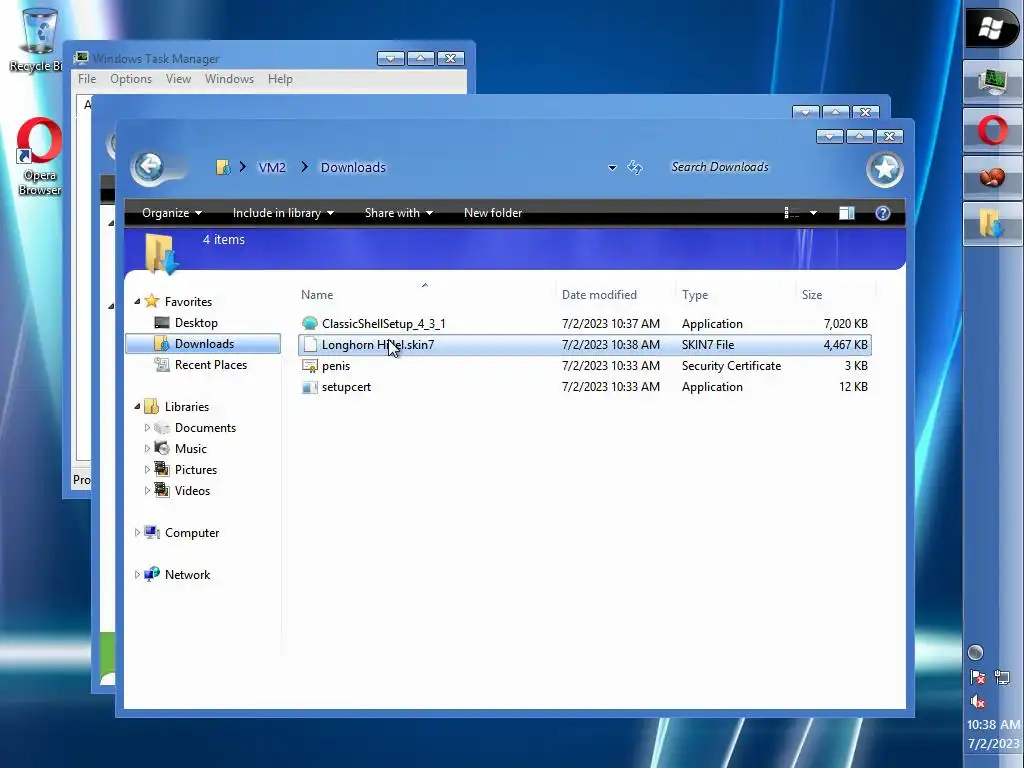The image size is (1024, 768).
Task: Open the File menu in Task Manager
Action: coord(87,79)
